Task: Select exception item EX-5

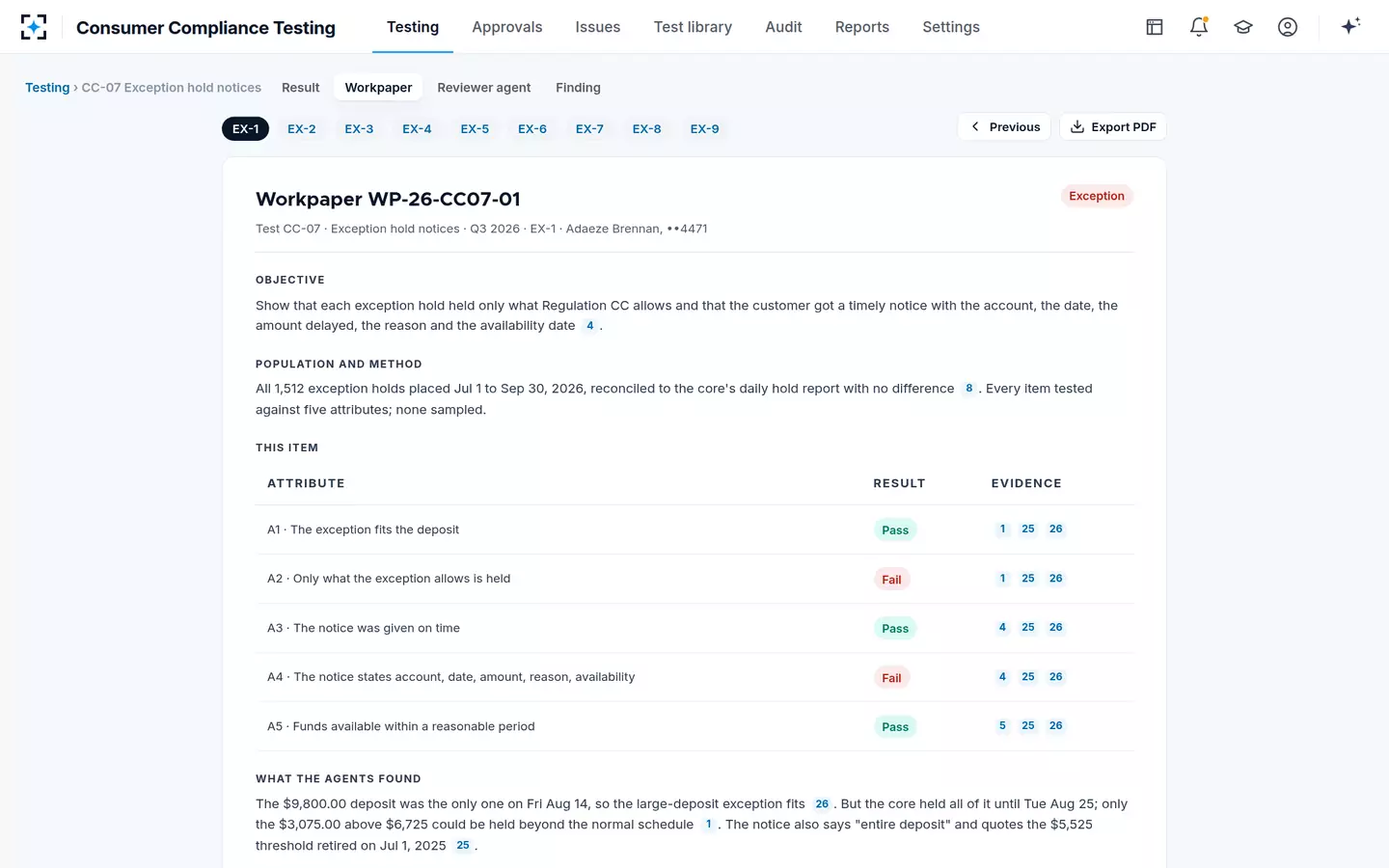Action: [x=475, y=128]
